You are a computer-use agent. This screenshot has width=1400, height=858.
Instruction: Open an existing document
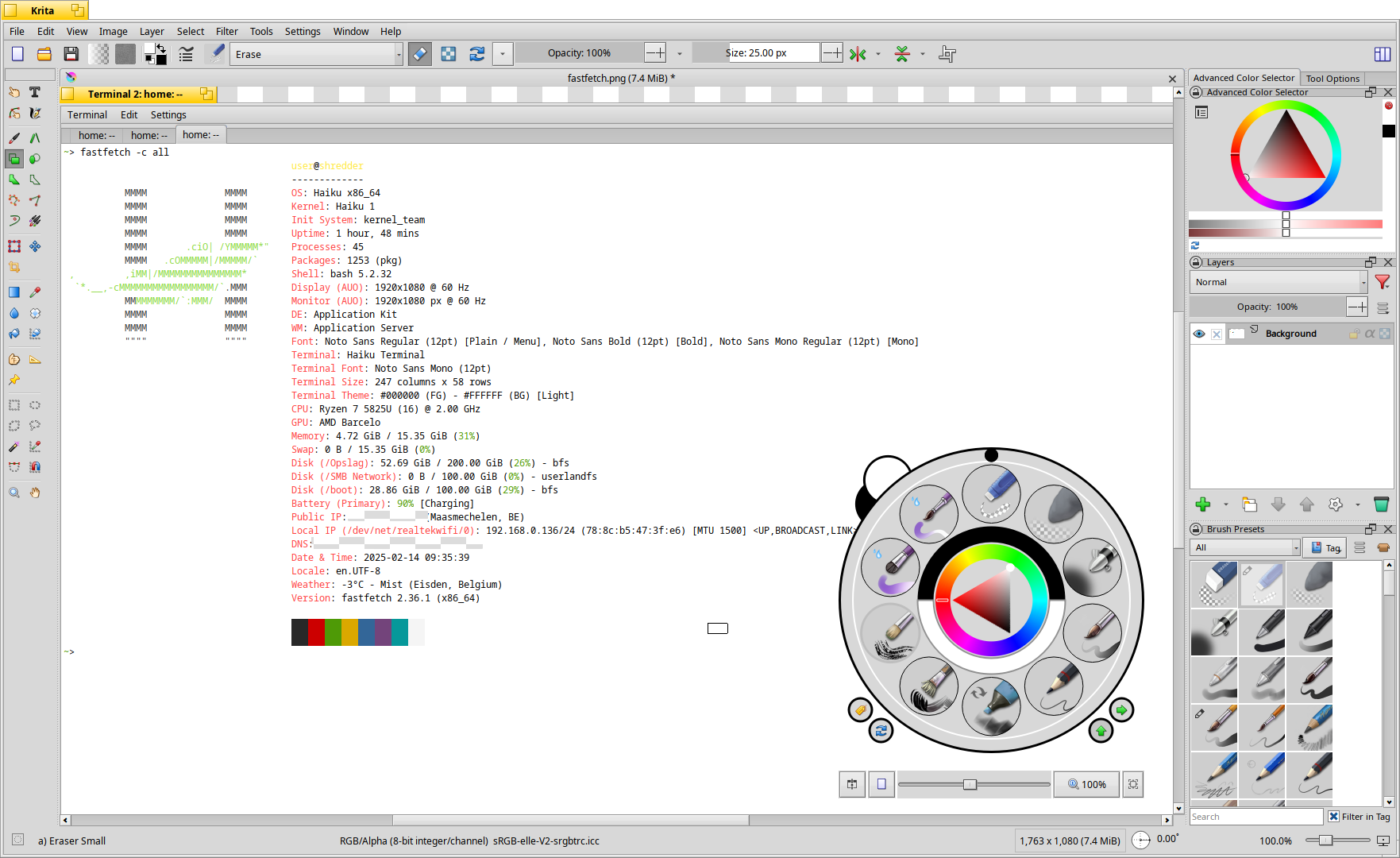(x=44, y=54)
